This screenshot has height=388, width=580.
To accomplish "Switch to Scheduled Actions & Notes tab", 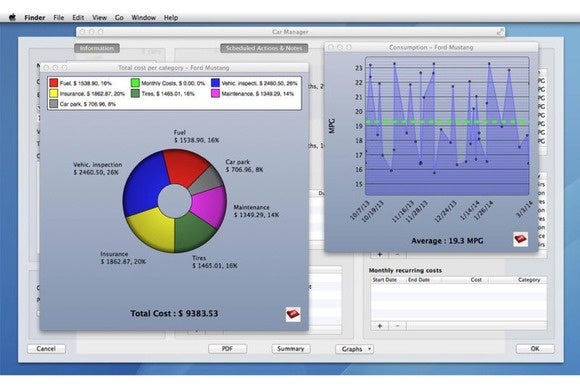I will [264, 48].
